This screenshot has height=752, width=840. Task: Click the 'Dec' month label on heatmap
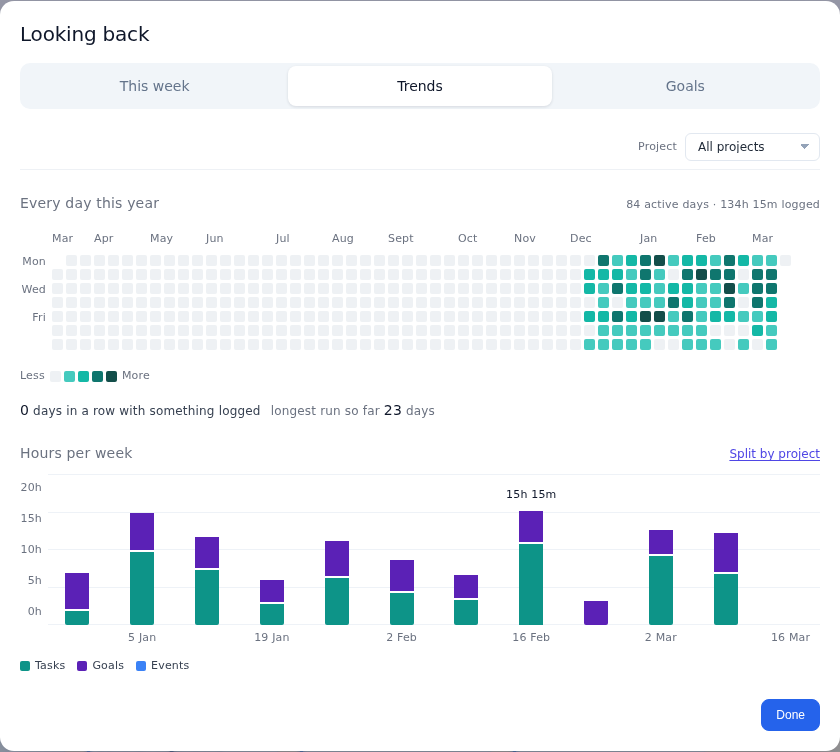pyautogui.click(x=581, y=238)
